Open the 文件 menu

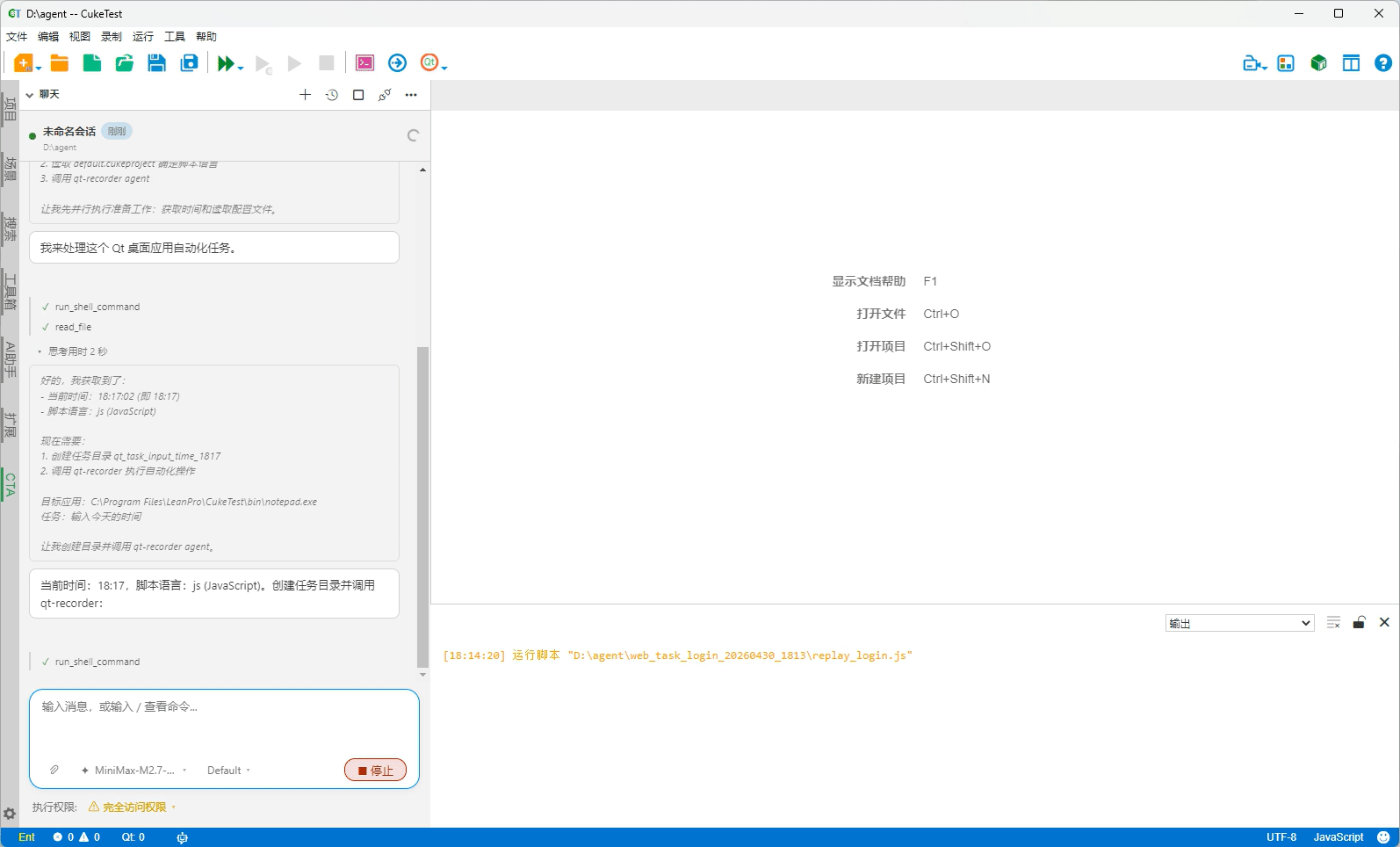17,36
